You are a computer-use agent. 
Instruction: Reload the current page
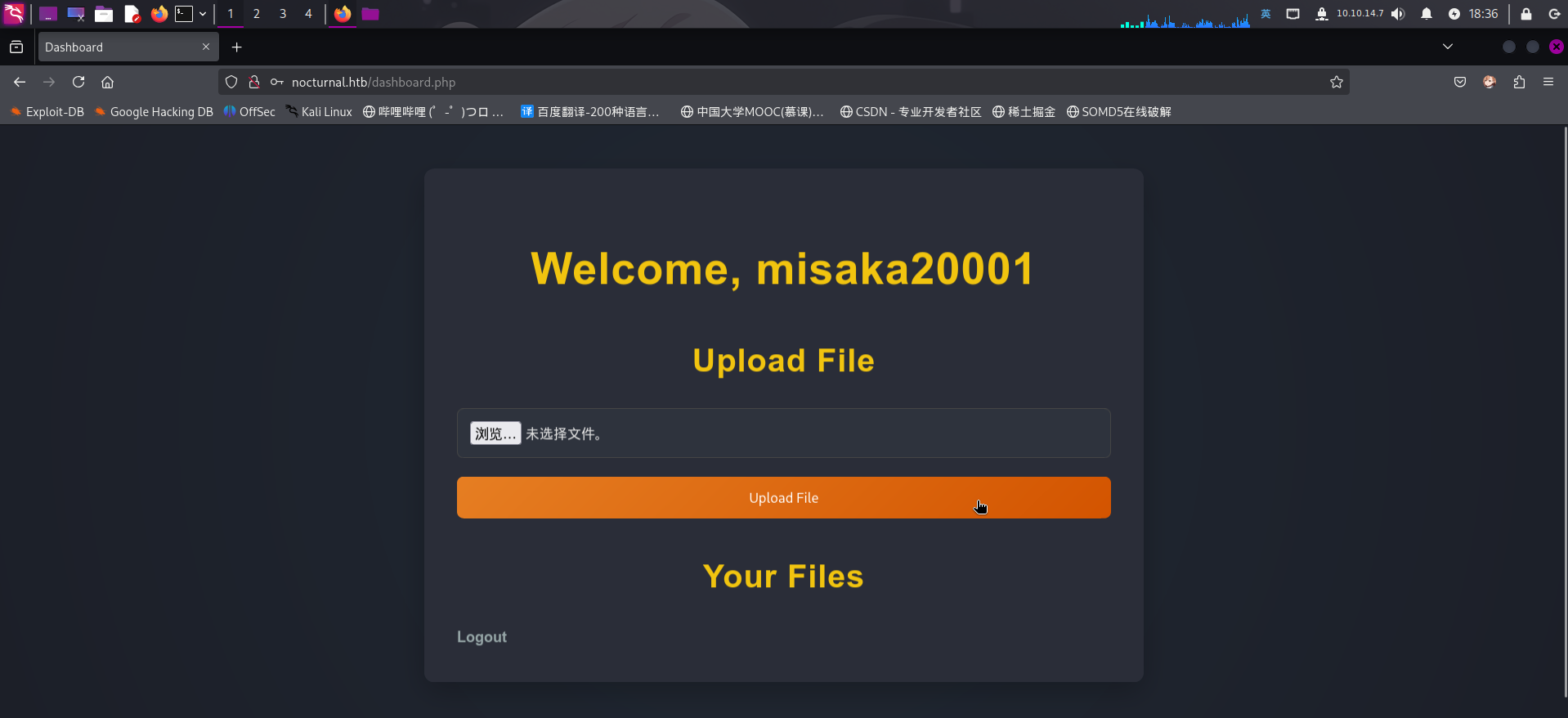(x=78, y=82)
